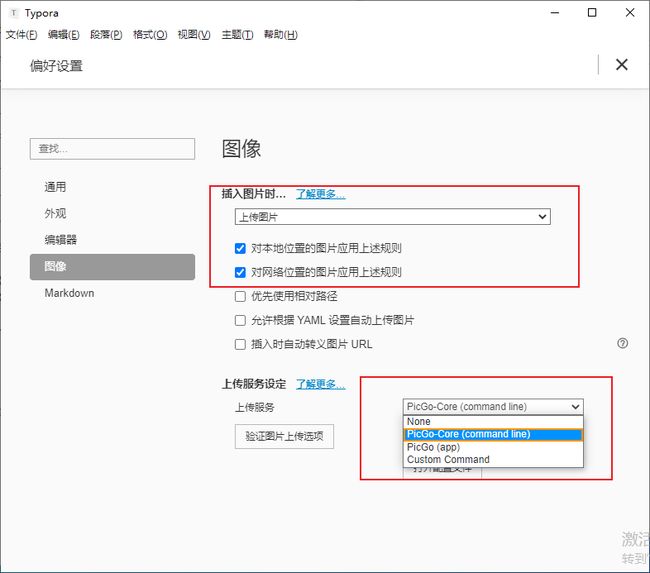This screenshot has height=573, width=650.
Task: Select the 通用 settings category
Action: click(112, 187)
